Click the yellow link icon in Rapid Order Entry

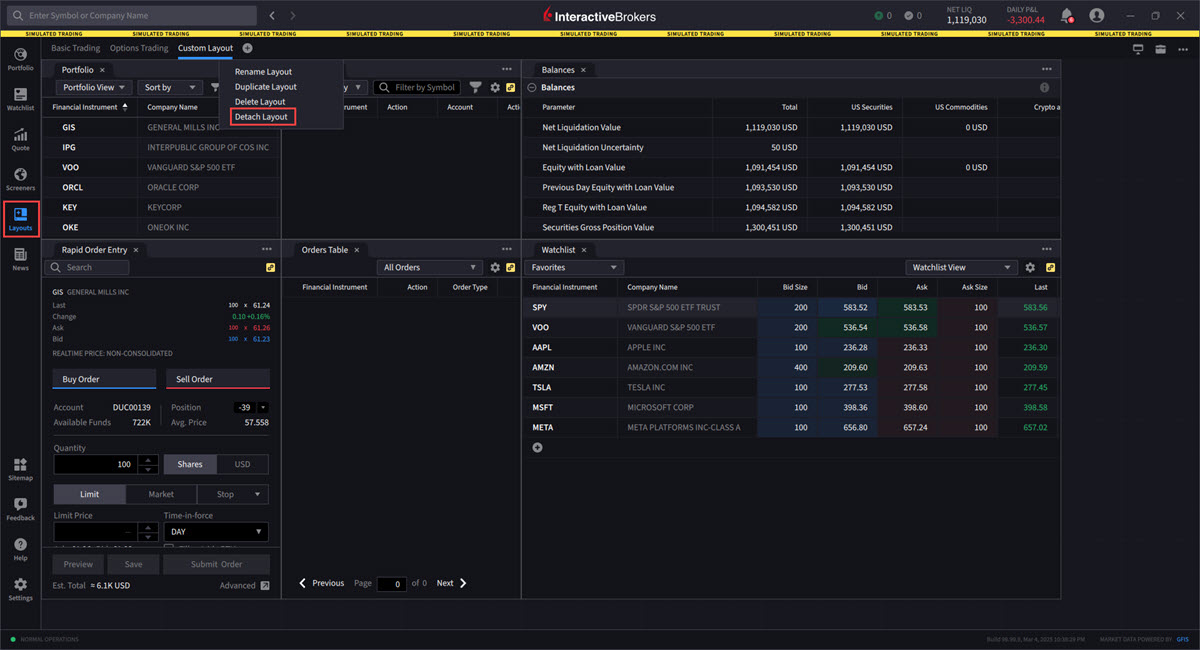(270, 267)
